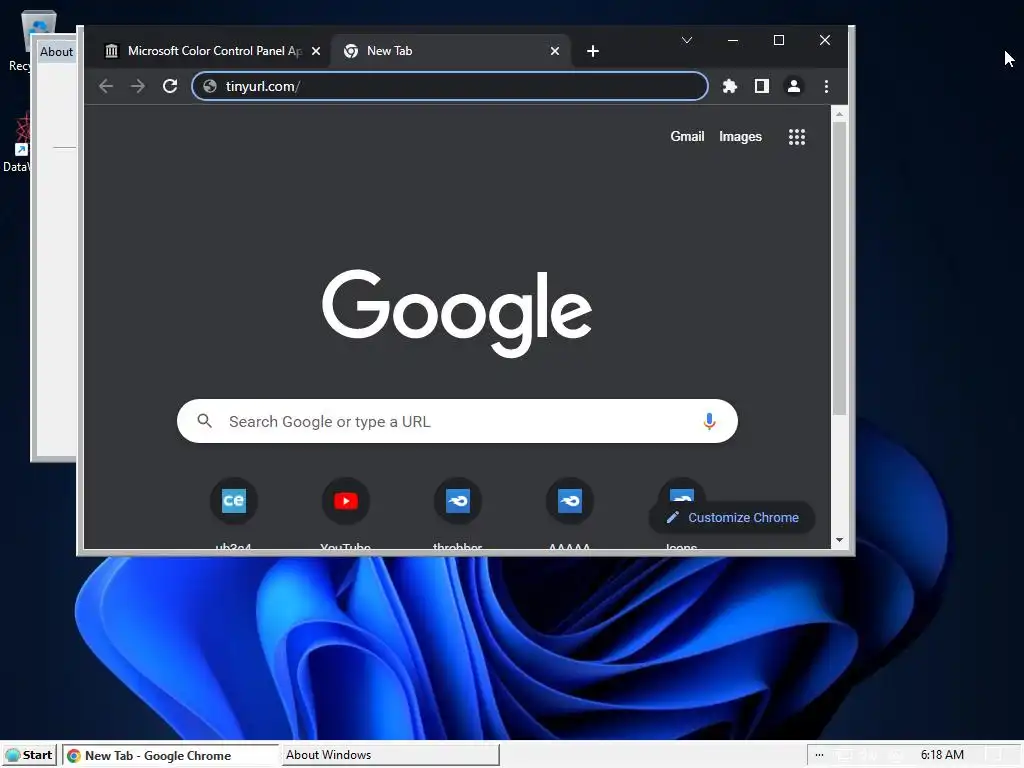Open the Start menu

point(29,755)
